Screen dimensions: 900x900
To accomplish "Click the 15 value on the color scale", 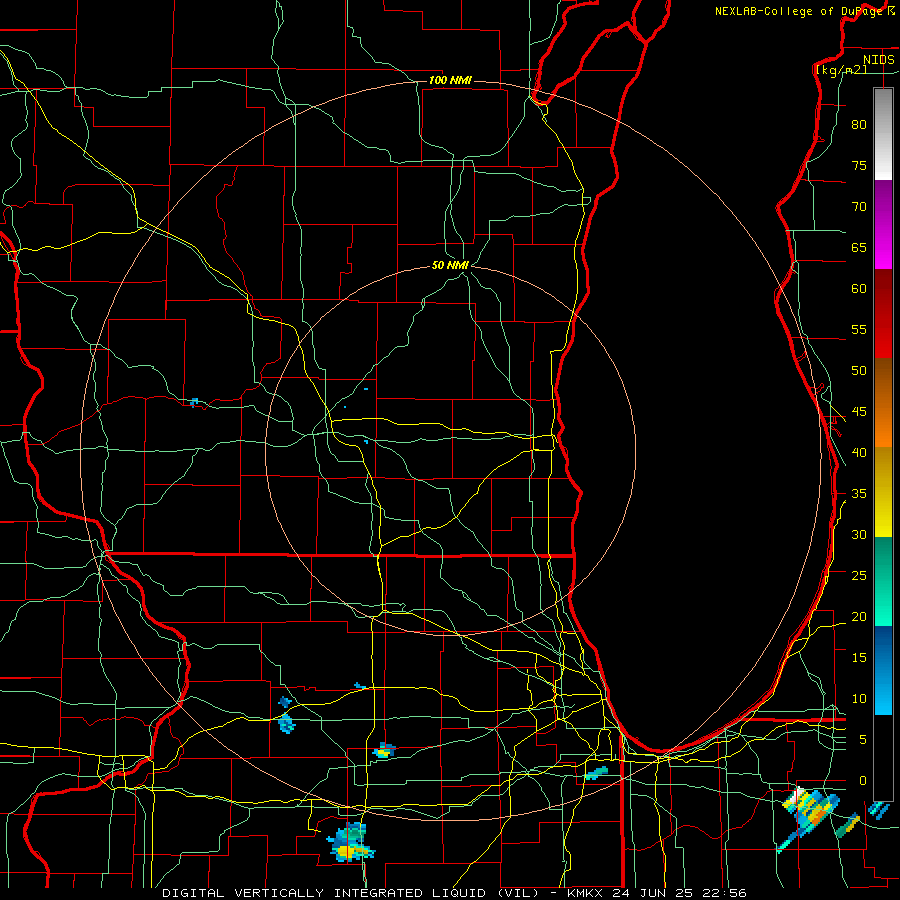I will click(859, 658).
